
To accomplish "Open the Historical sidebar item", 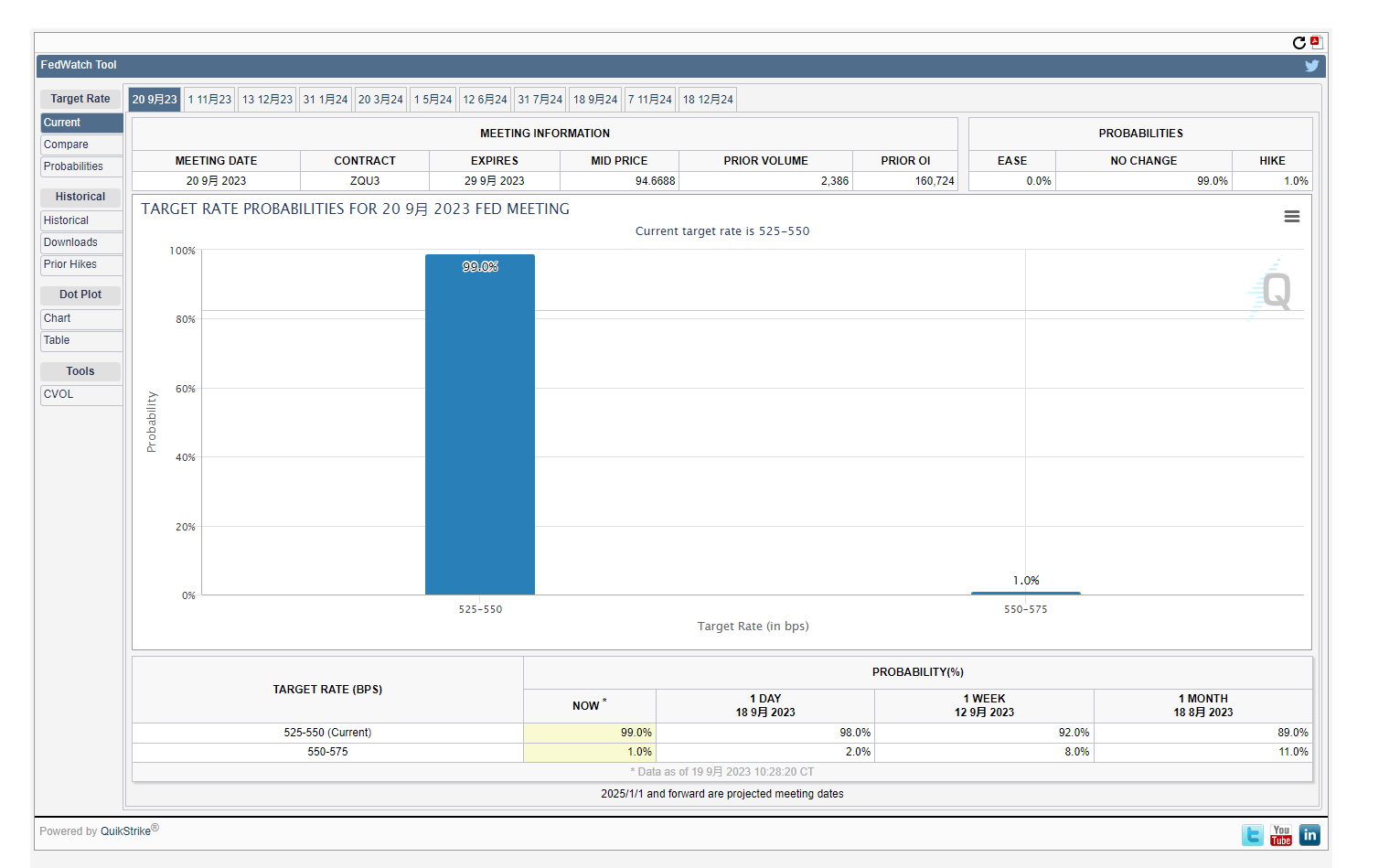I will coord(81,220).
